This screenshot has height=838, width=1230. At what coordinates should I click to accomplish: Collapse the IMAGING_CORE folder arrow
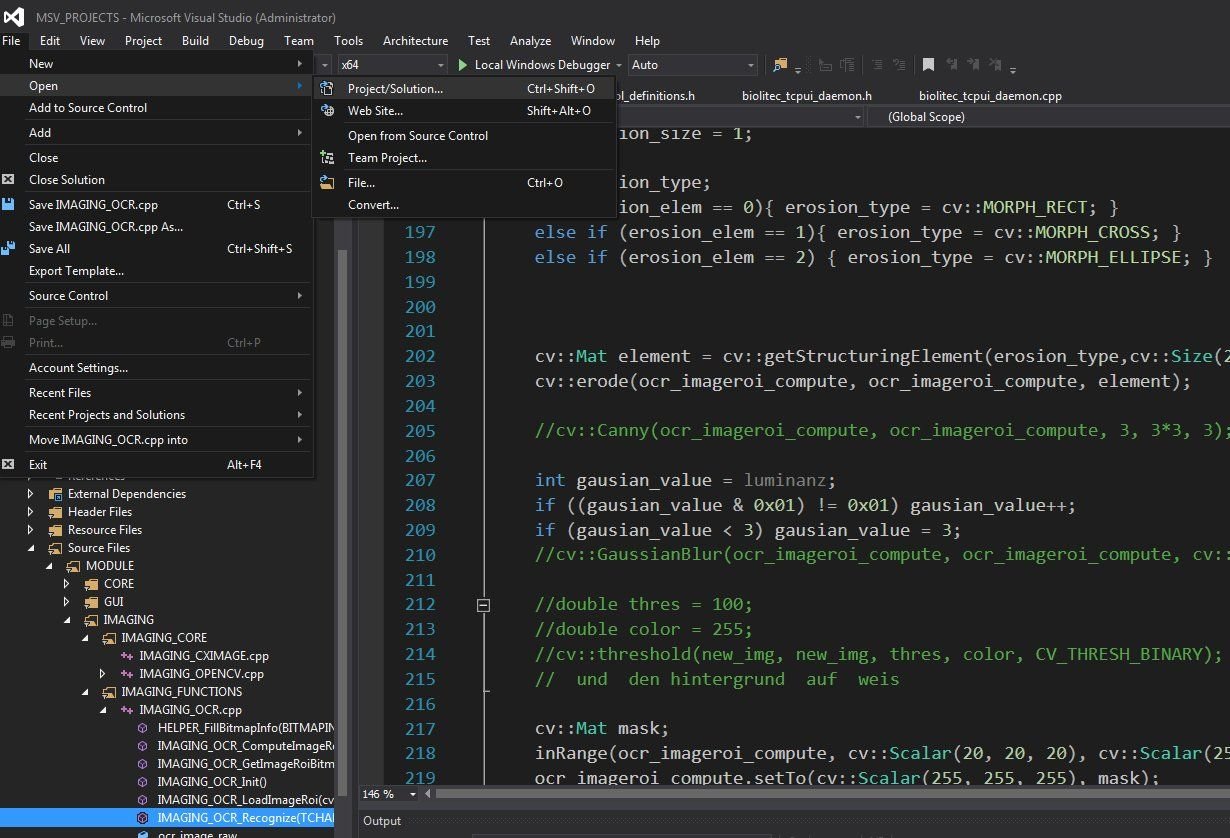[x=85, y=638]
